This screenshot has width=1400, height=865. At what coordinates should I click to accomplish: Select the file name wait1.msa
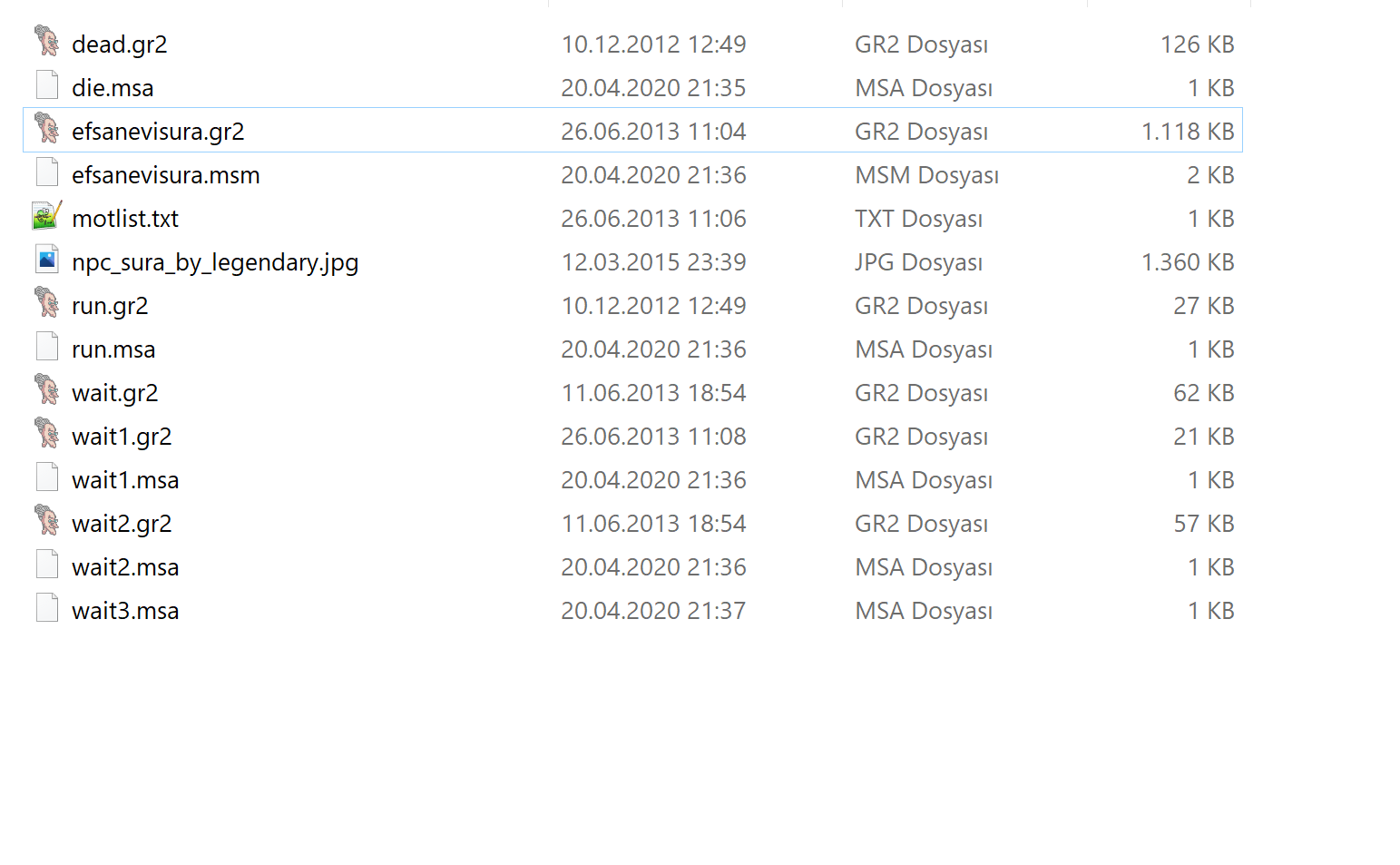point(125,480)
